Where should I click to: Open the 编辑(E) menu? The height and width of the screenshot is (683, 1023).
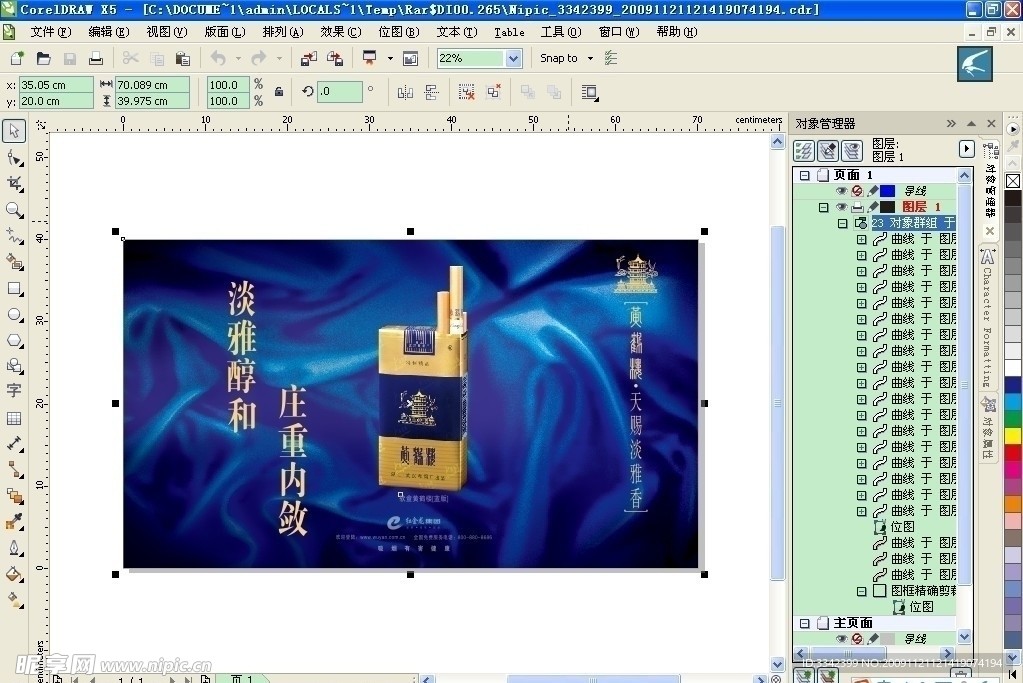(108, 32)
